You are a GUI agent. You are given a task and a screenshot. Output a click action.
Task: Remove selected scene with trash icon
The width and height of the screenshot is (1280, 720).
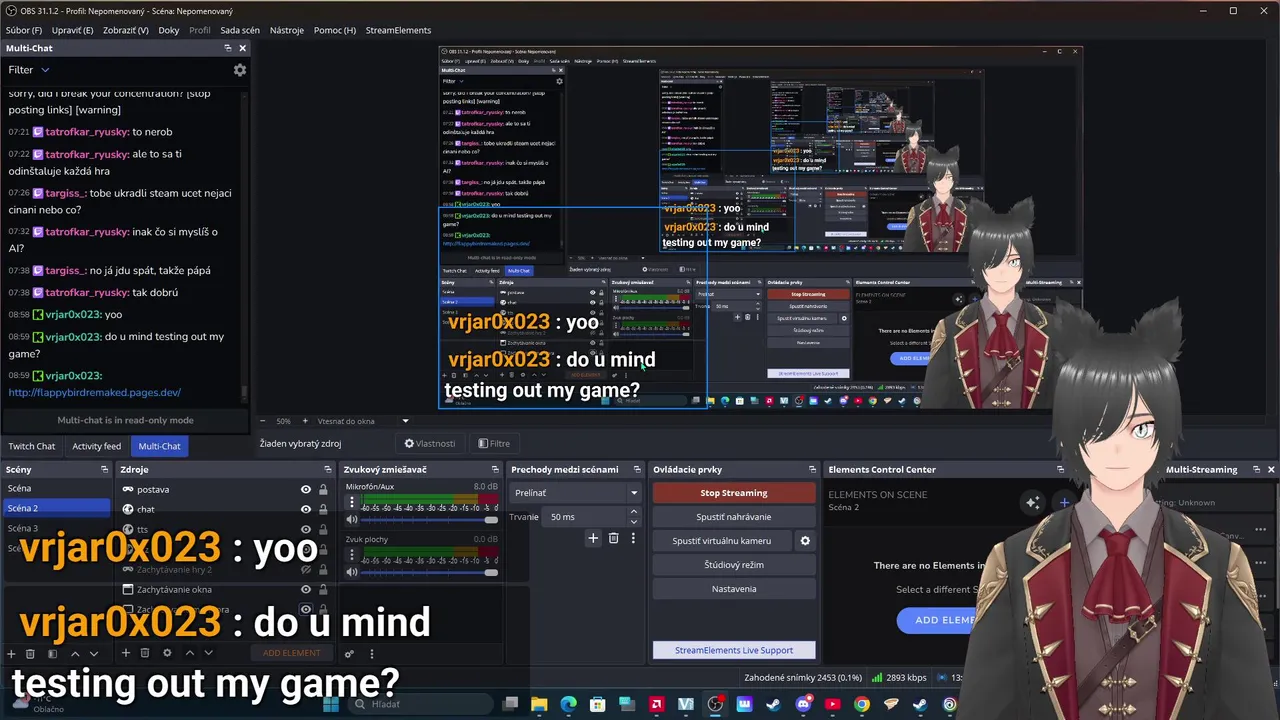point(30,653)
